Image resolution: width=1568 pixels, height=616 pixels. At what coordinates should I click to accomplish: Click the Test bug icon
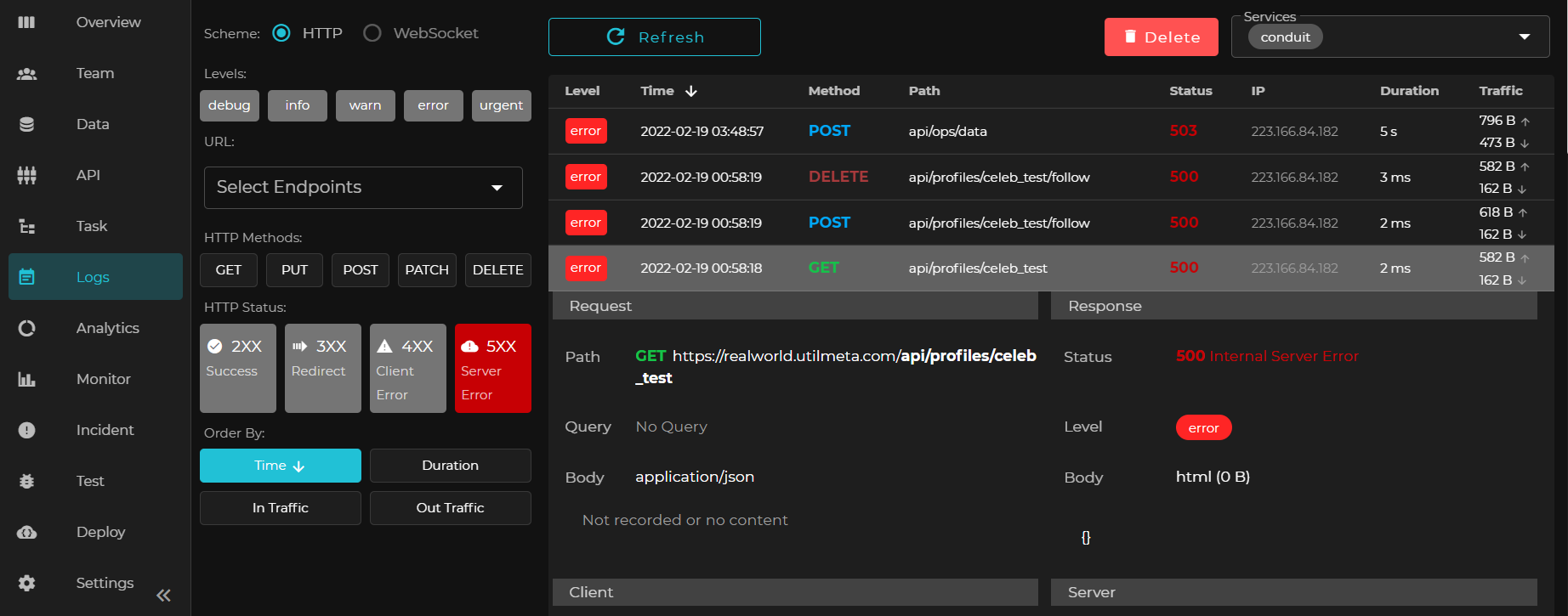26,481
